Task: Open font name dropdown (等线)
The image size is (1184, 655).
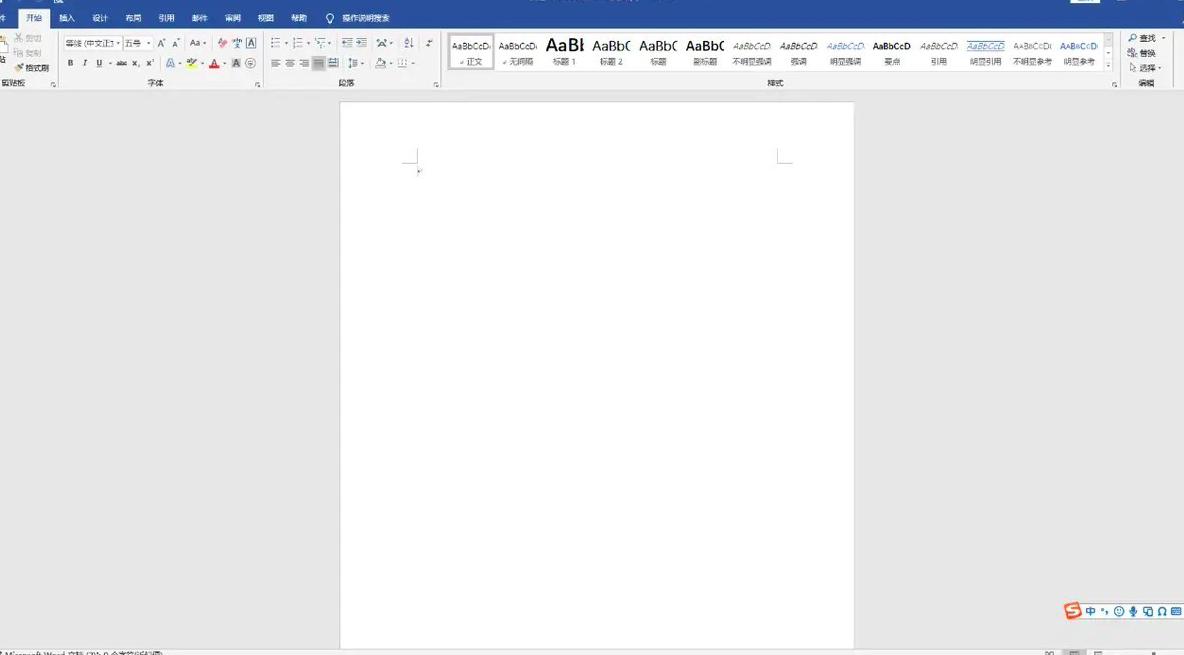Action: point(119,43)
